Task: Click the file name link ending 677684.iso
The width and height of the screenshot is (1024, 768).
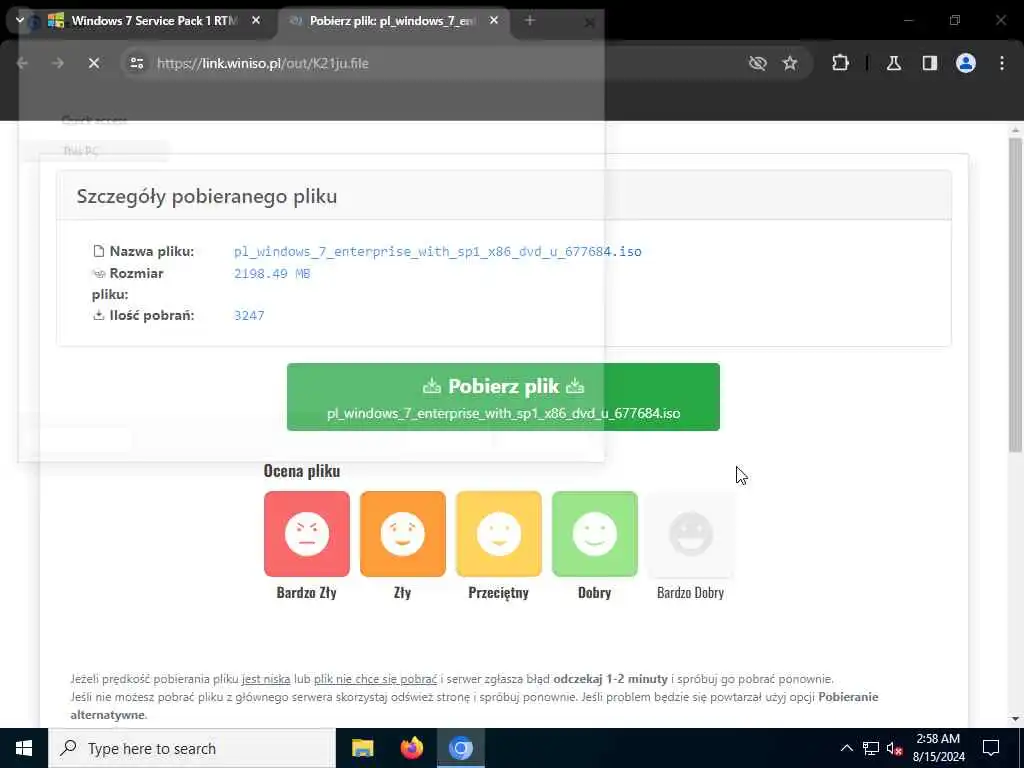Action: (x=438, y=251)
